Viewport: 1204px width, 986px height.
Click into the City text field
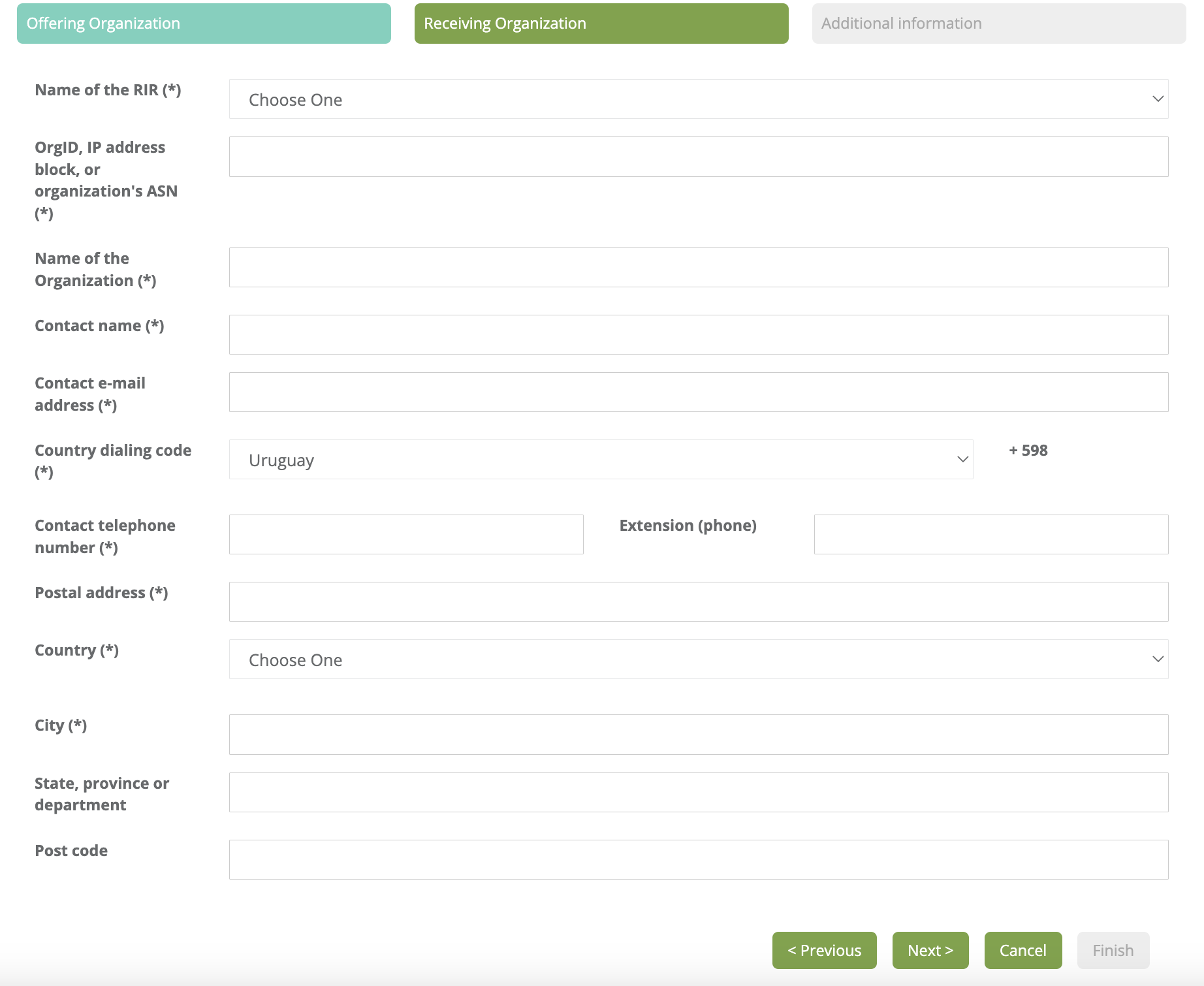(x=698, y=735)
